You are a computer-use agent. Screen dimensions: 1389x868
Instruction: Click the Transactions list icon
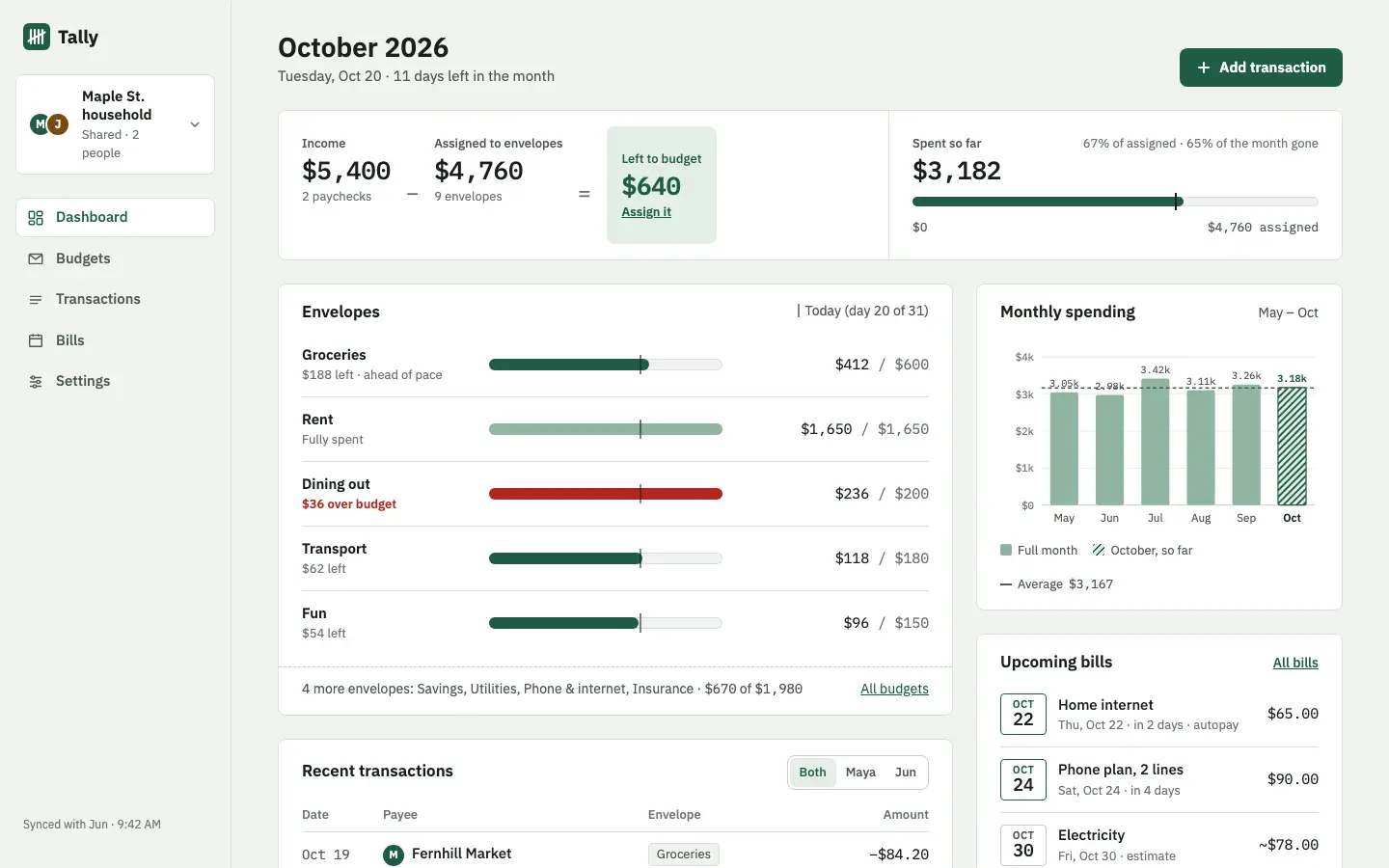pyautogui.click(x=36, y=300)
